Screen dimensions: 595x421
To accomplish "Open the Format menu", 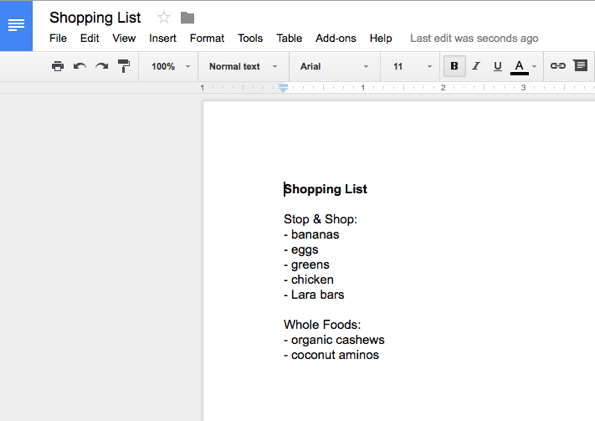I will pyautogui.click(x=207, y=38).
